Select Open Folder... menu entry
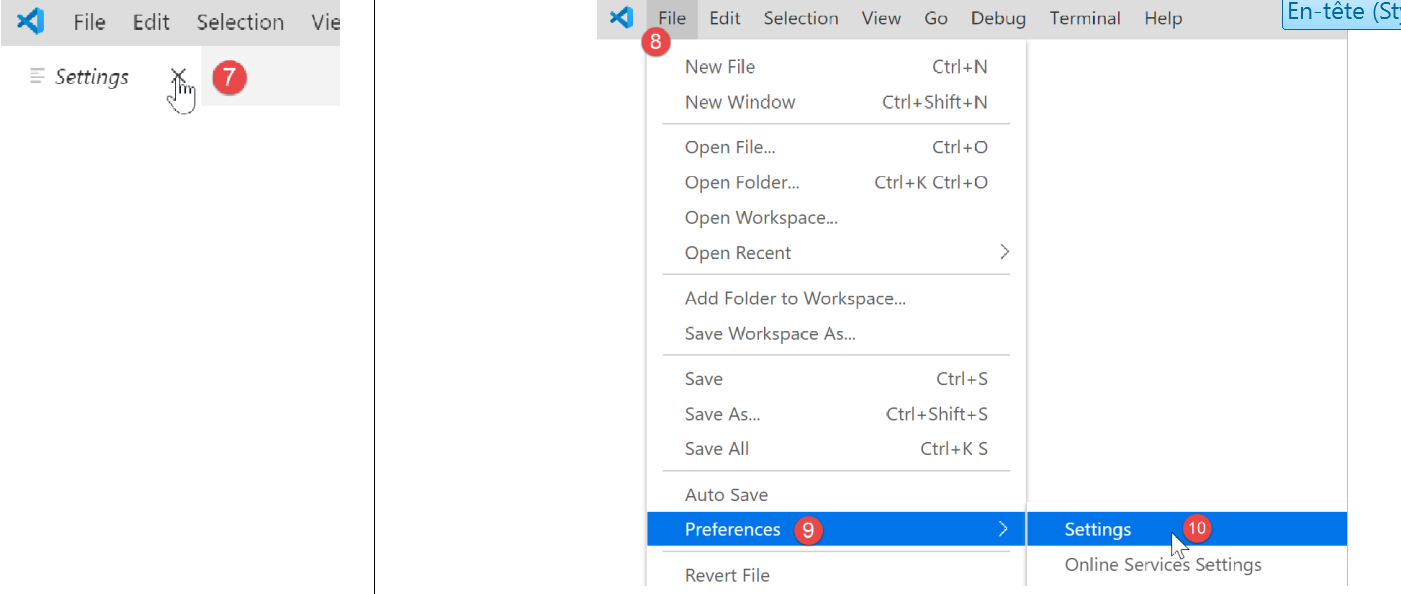 pyautogui.click(x=742, y=183)
